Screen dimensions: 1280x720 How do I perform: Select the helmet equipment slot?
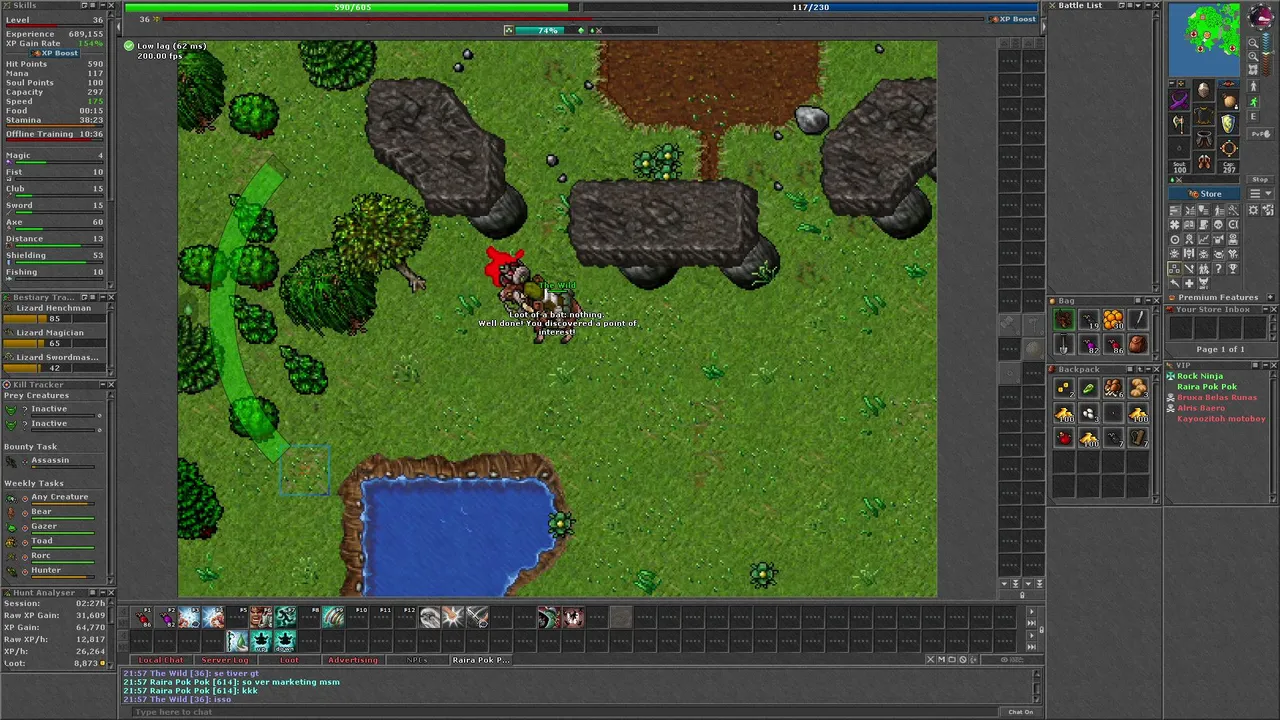(x=1204, y=92)
